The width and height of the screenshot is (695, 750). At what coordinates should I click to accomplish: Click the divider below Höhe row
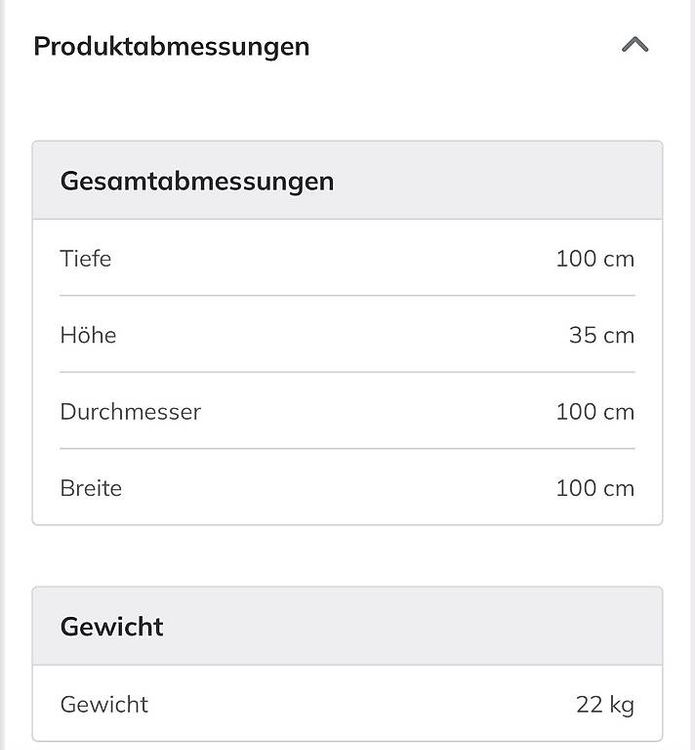point(347,372)
